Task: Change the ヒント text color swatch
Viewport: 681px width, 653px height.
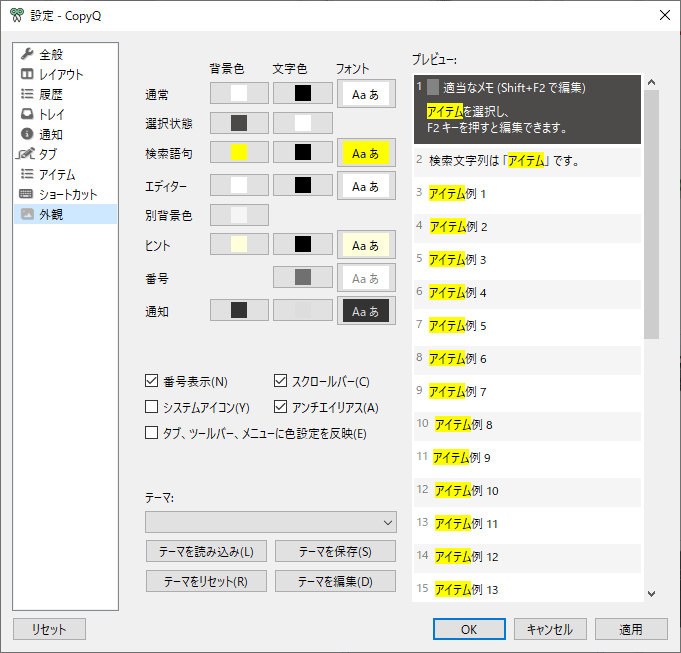Action: click(303, 244)
